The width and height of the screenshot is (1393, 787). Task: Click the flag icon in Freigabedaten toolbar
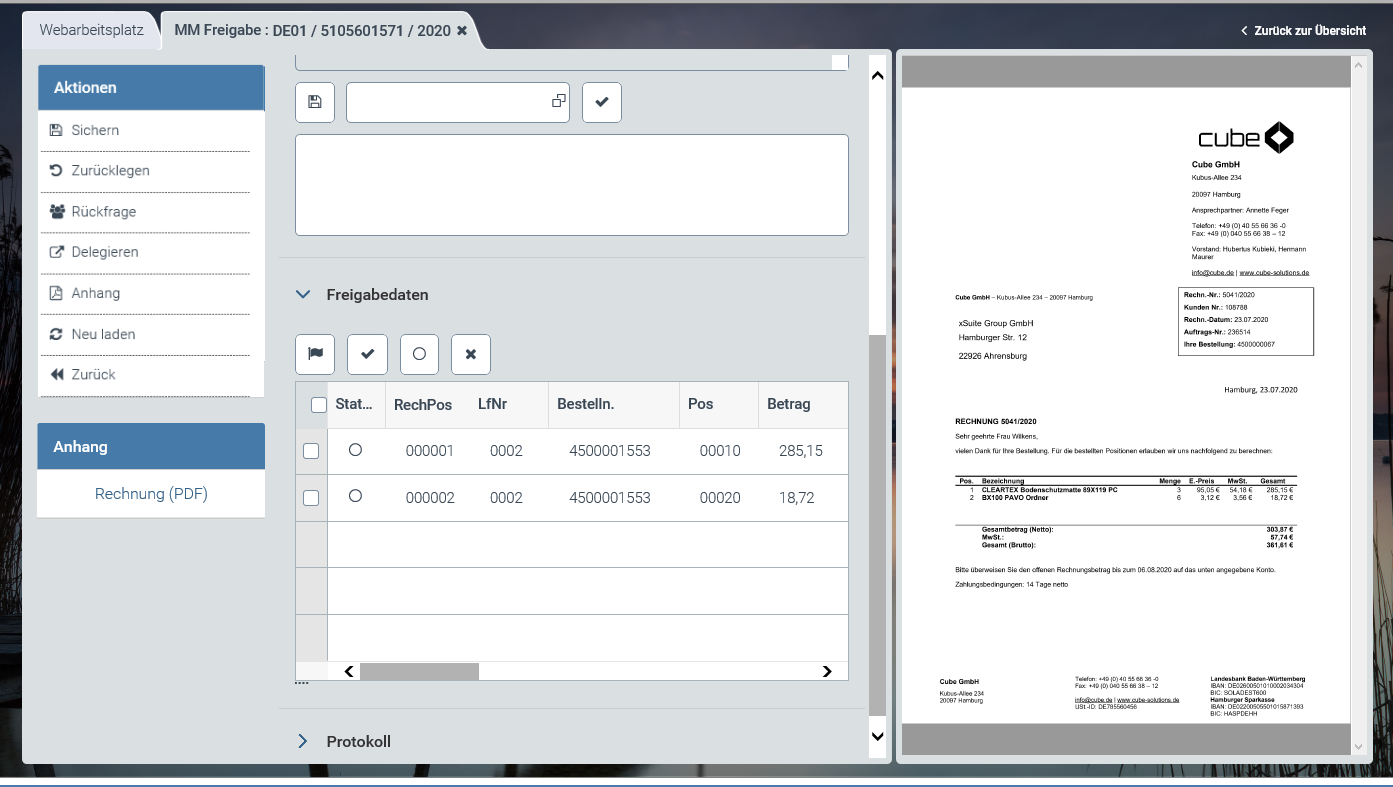315,354
